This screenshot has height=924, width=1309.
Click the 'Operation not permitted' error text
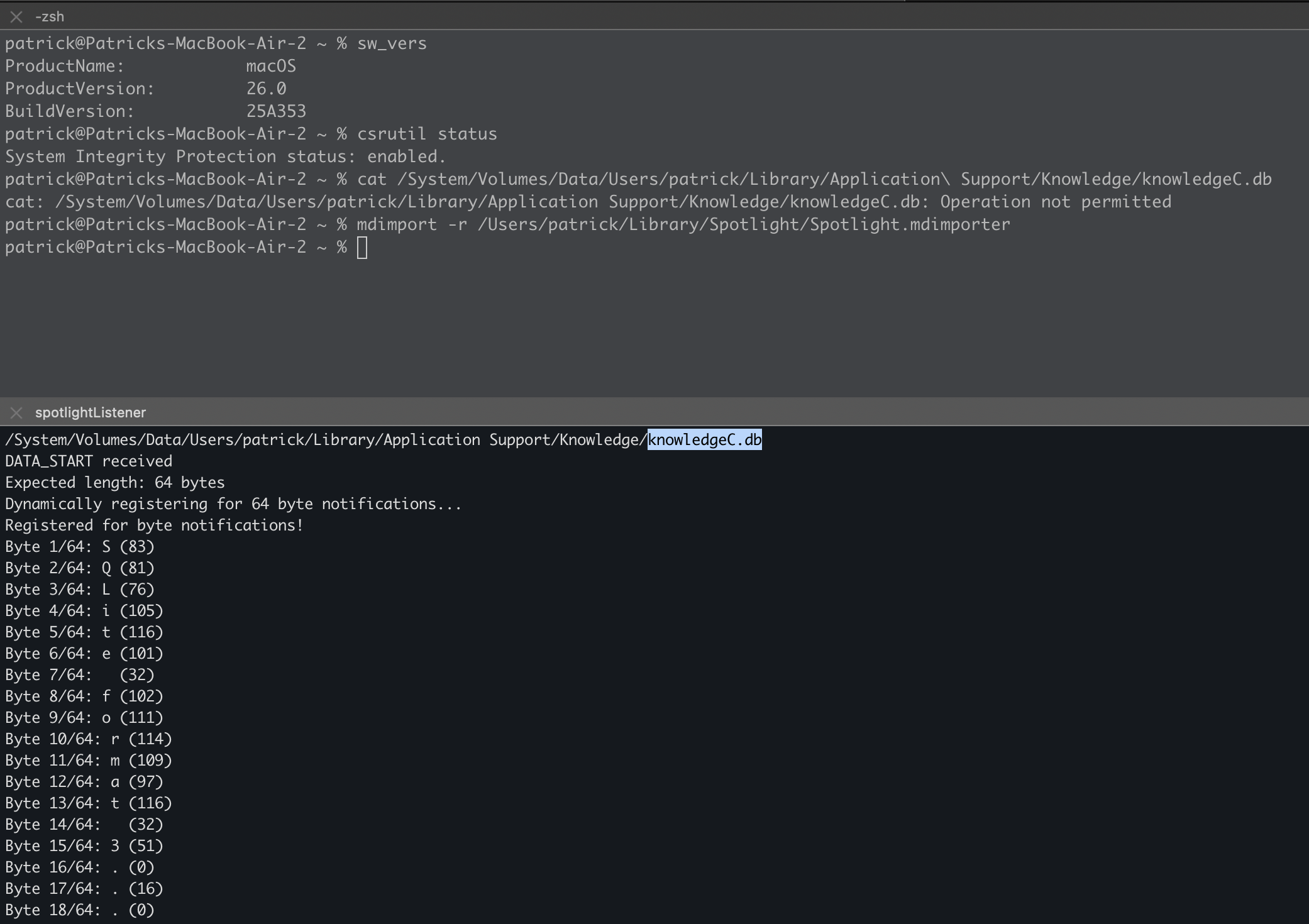pos(1055,202)
